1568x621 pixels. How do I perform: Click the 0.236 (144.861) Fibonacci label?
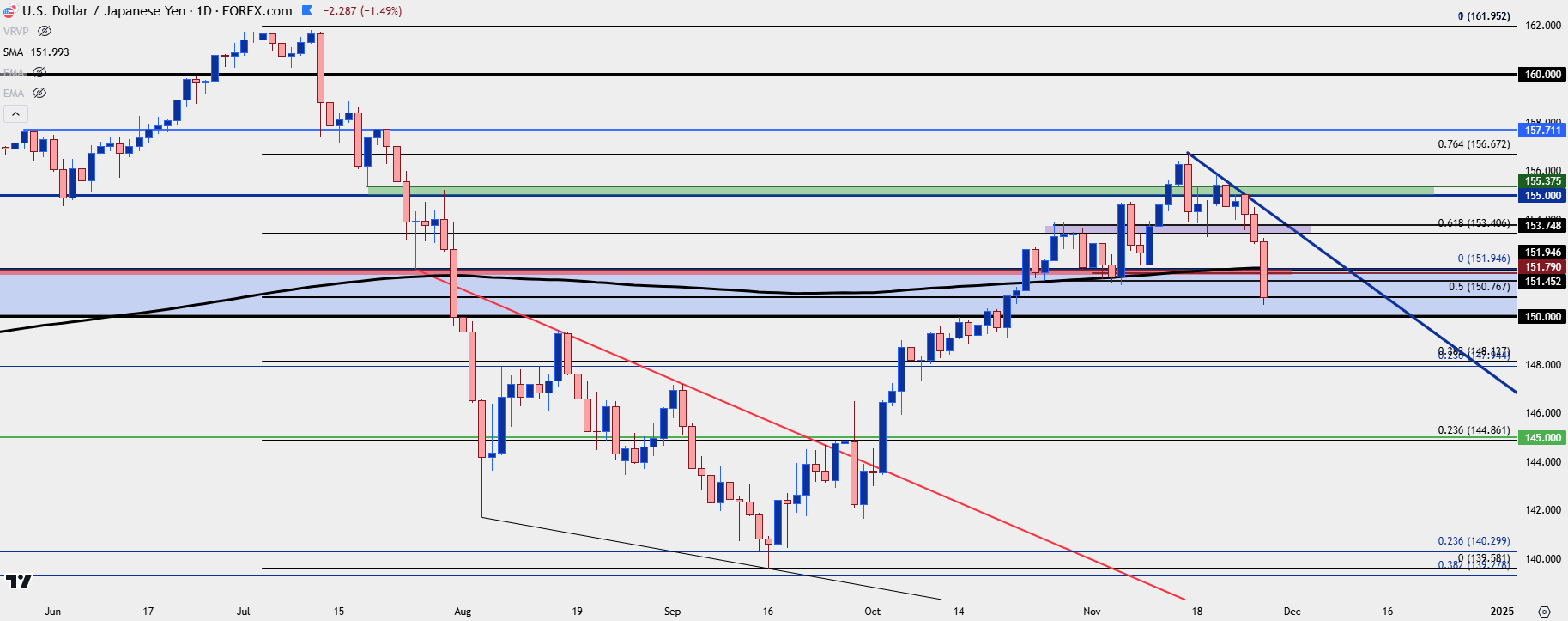1474,430
